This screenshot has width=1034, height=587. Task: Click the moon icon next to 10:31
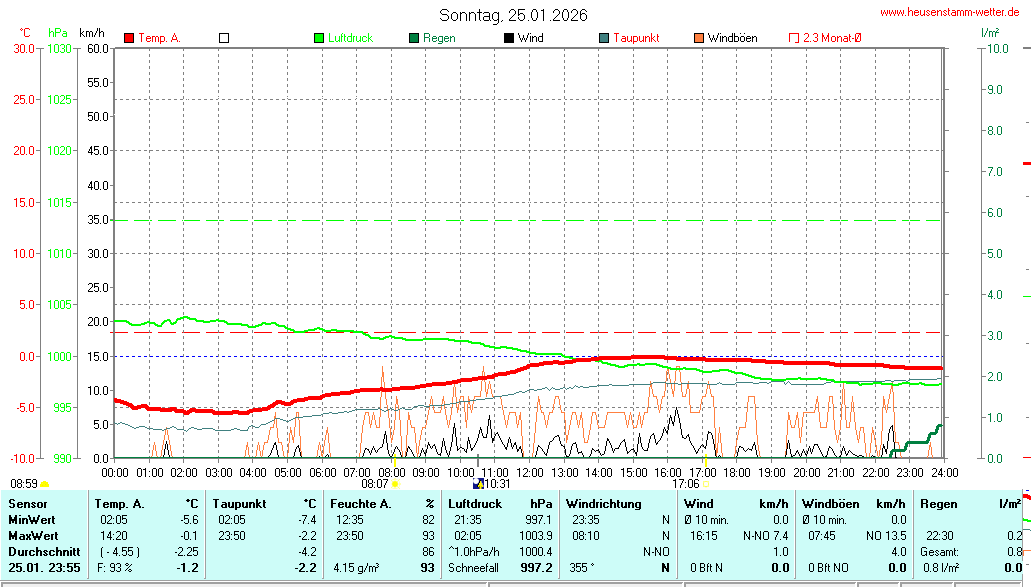477,484
